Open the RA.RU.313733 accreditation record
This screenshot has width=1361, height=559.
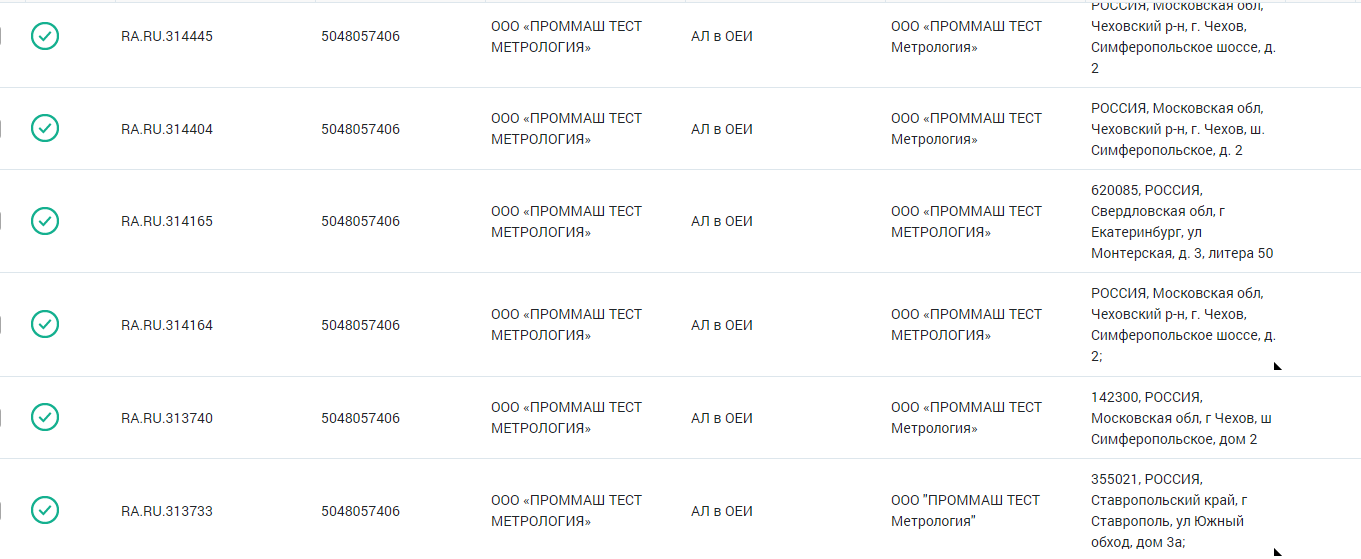[x=167, y=511]
